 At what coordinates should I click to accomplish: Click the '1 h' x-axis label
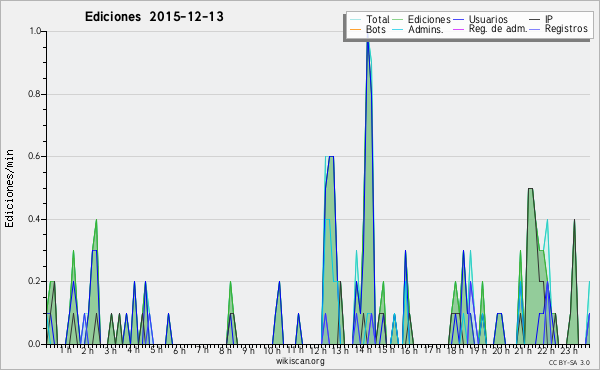click(65, 350)
